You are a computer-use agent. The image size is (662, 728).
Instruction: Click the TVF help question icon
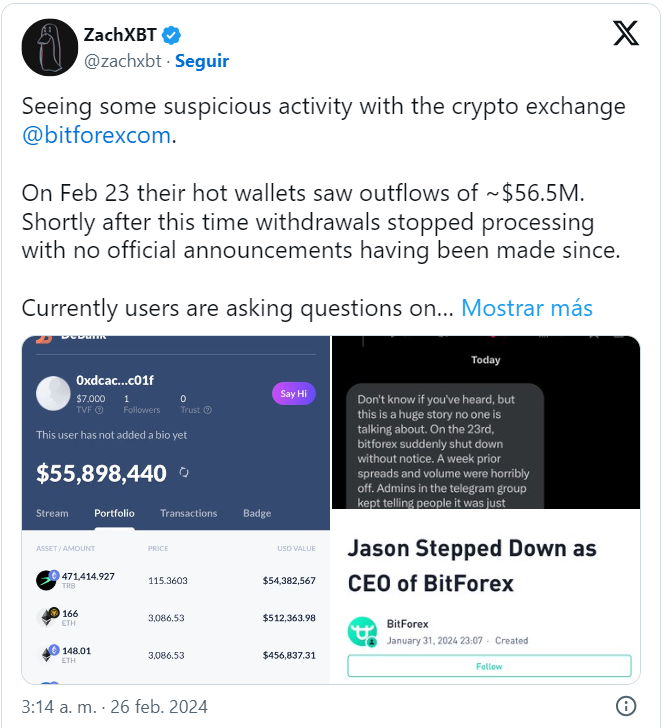[99, 410]
